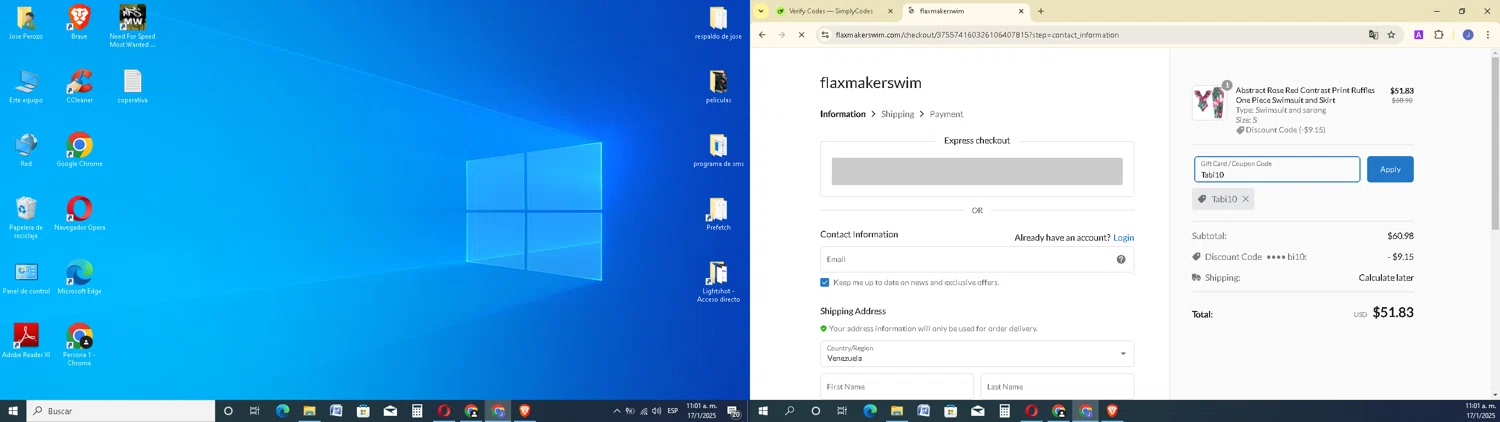Viewport: 1500px width, 422px height.
Task: Open Calculator in taskbar under the browser
Action: (1005, 411)
